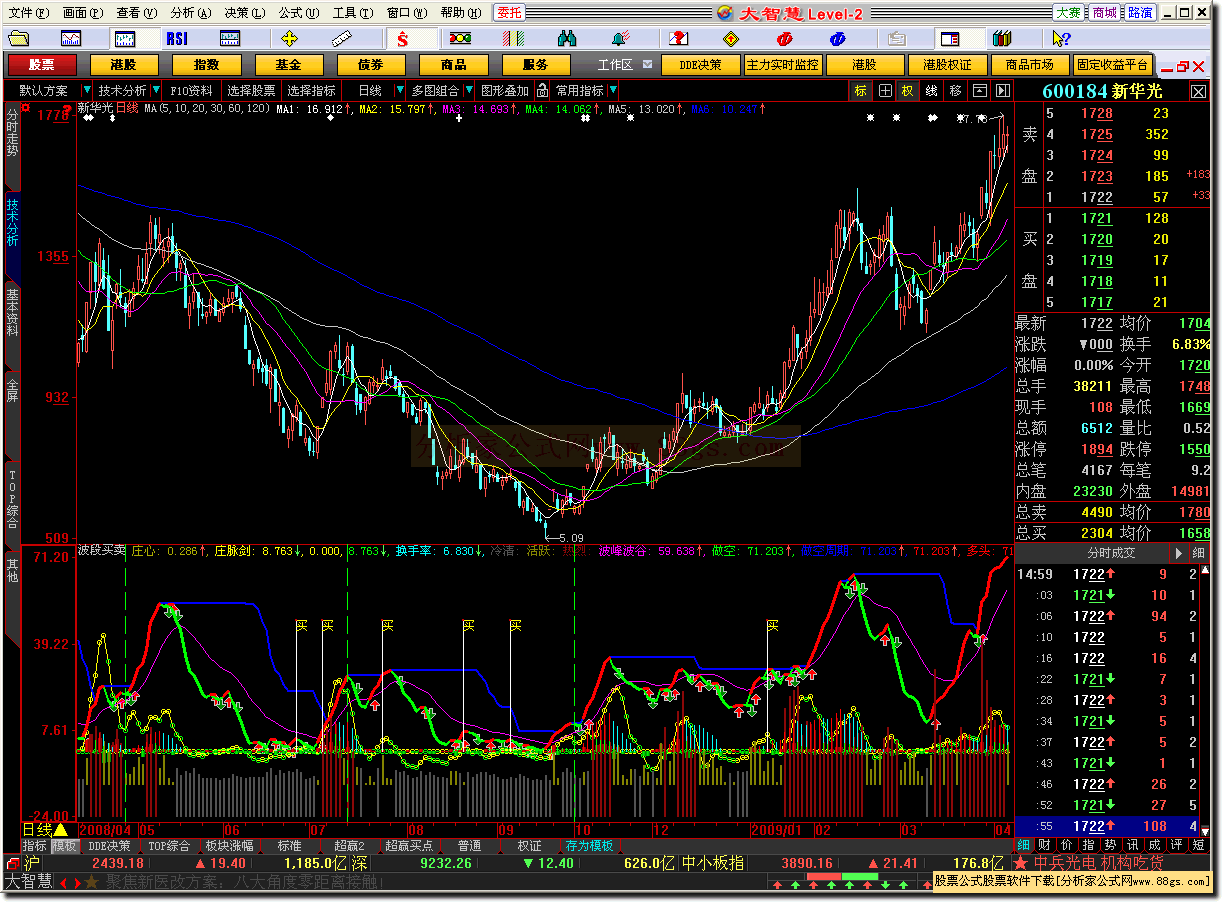Click the red dollar sign toolbar icon

click(x=403, y=38)
